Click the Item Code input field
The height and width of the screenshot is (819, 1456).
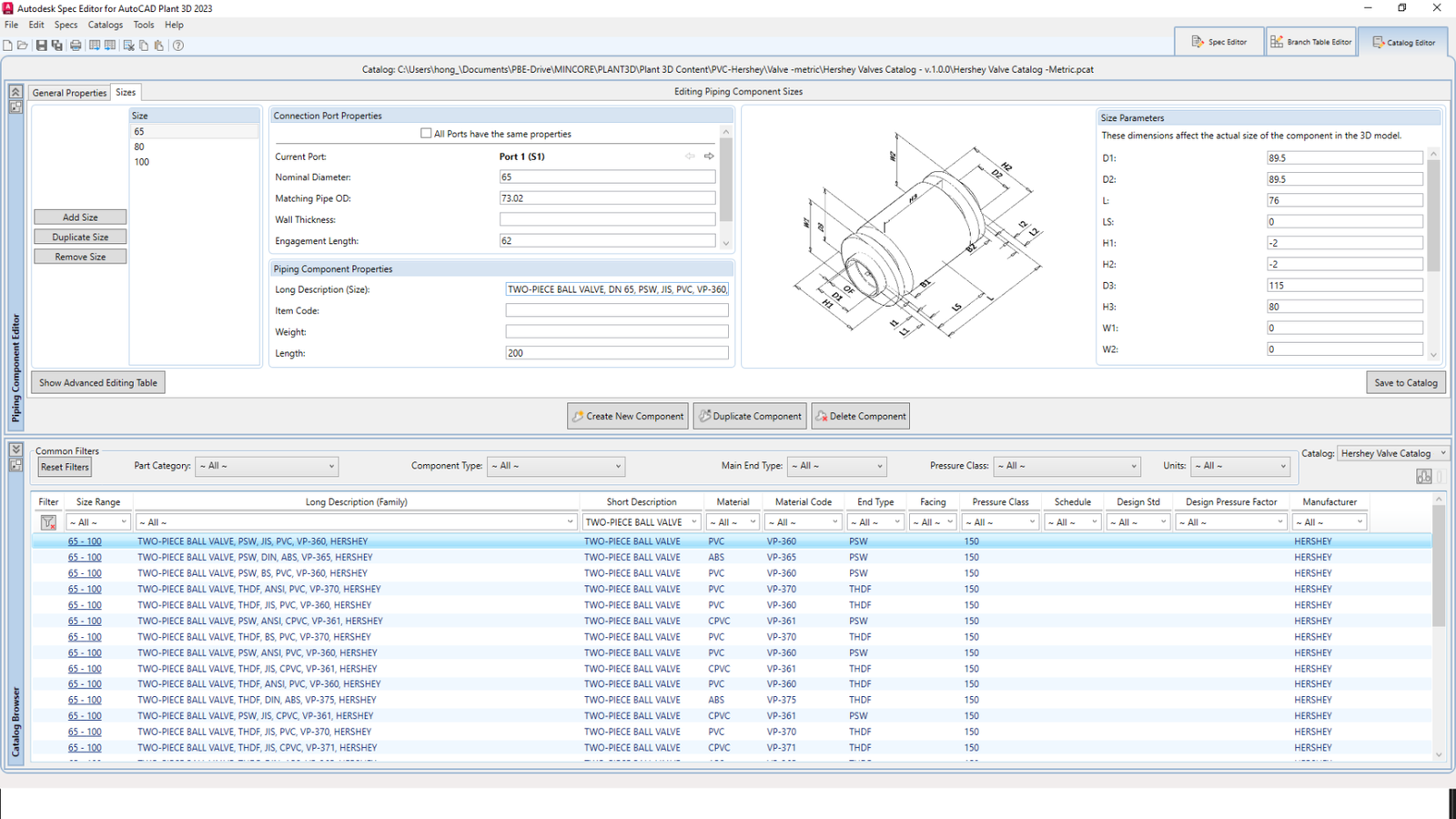pos(617,311)
